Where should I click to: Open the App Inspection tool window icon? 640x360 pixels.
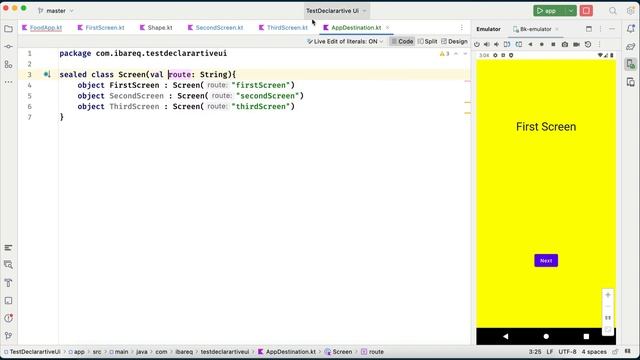8,265
